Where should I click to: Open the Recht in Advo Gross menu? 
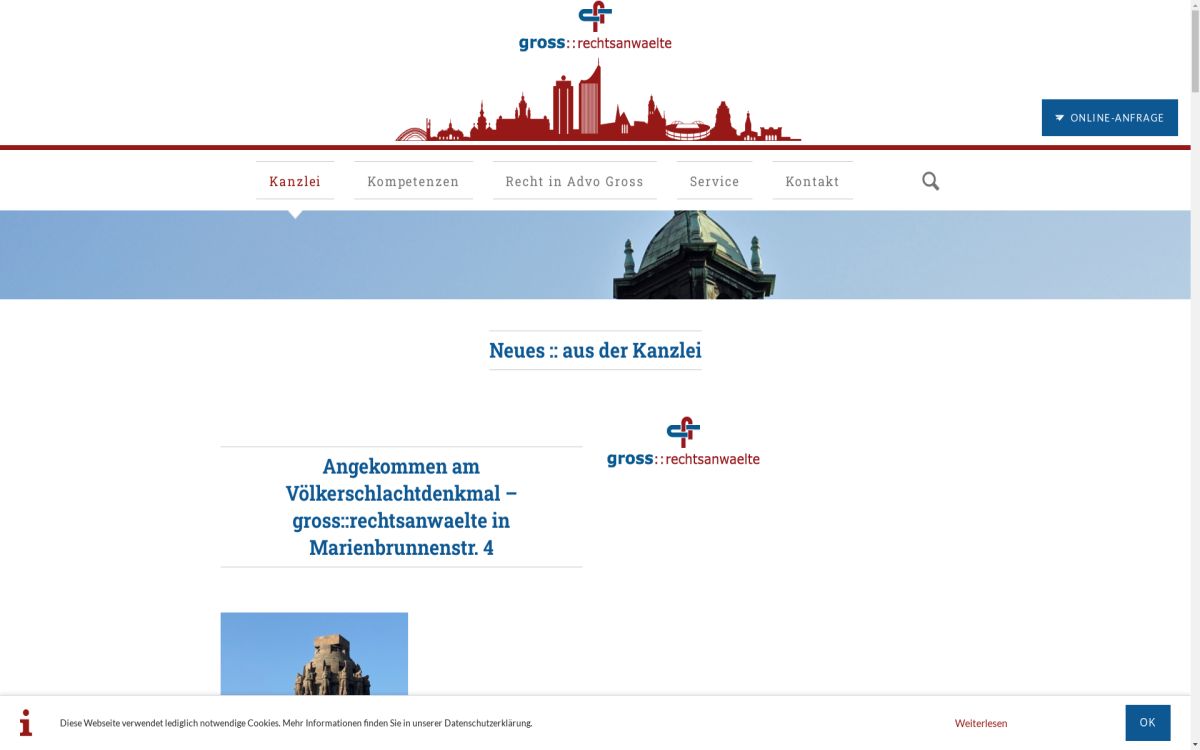coord(575,180)
